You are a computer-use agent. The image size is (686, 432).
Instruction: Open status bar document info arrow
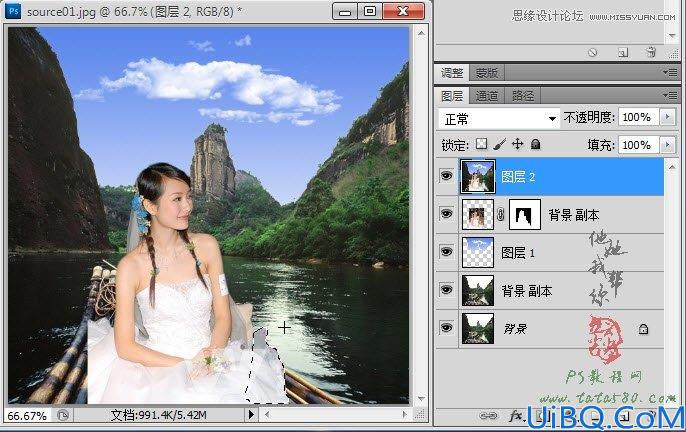(x=251, y=415)
